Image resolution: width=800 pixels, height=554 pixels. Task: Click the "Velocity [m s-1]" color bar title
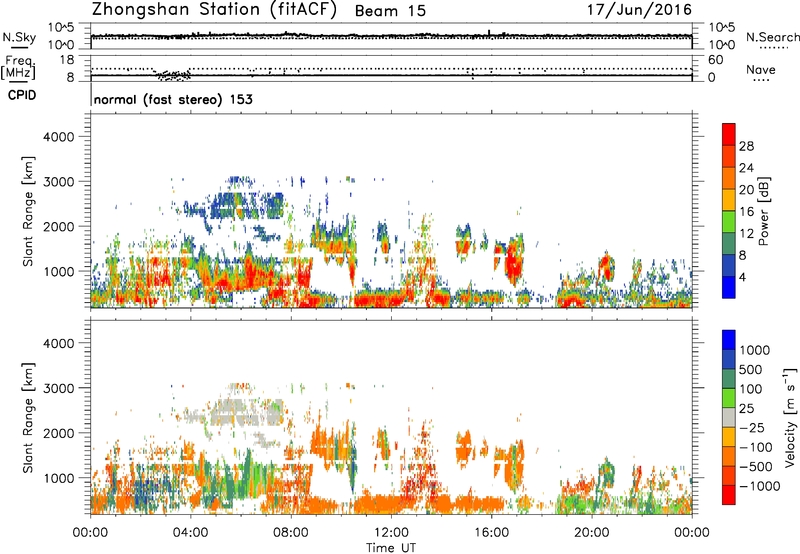790,417
